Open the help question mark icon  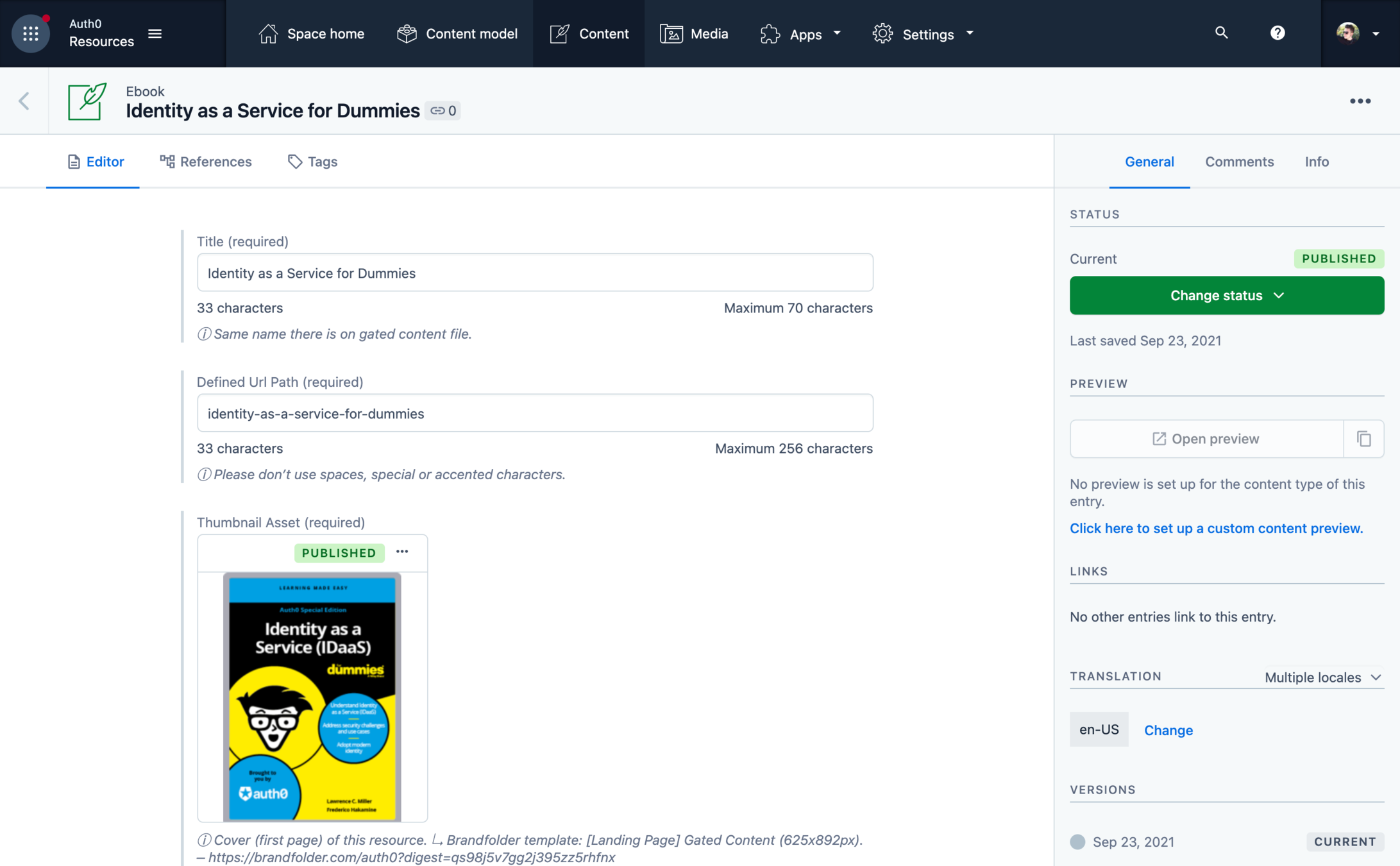(x=1278, y=33)
